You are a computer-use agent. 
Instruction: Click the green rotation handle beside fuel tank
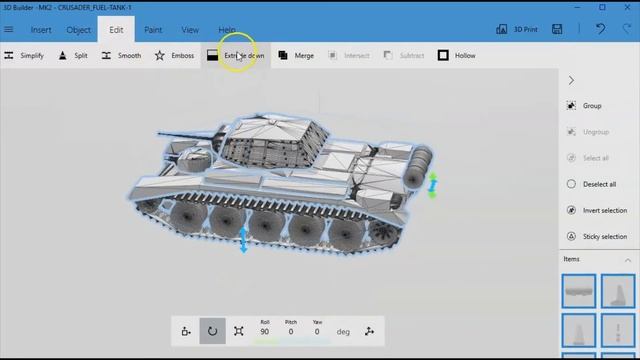point(433,186)
